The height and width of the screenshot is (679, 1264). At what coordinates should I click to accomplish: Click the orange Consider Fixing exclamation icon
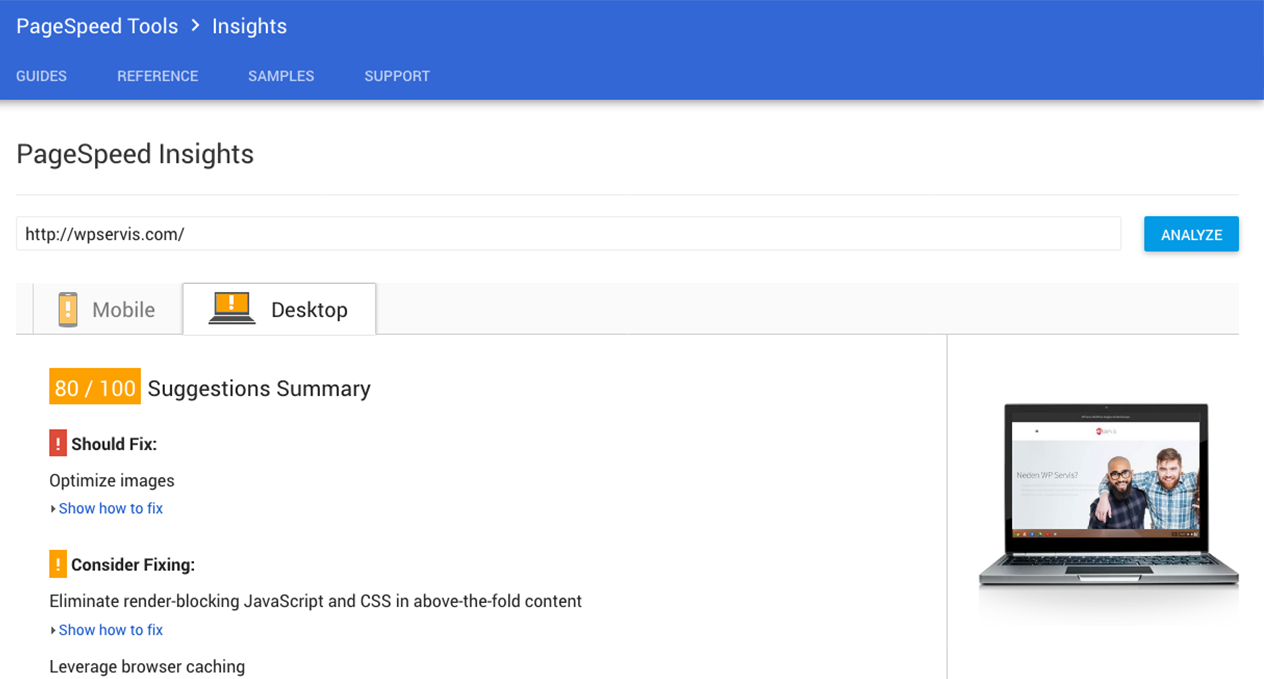58,564
